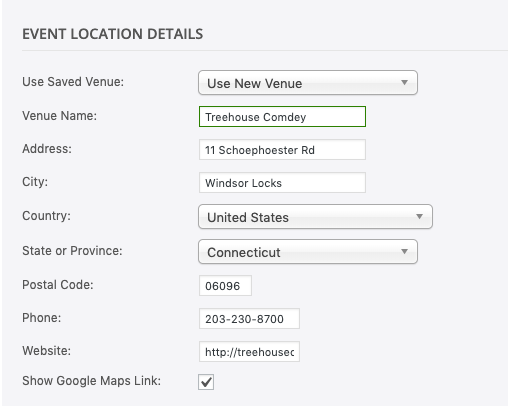This screenshot has height=406, width=508.
Task: Click the City field containing Windsor Locks
Action: [282, 183]
